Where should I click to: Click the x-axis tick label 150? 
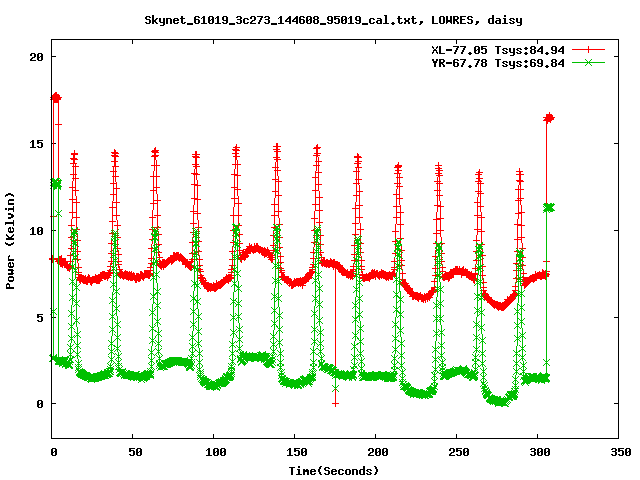(x=295, y=451)
